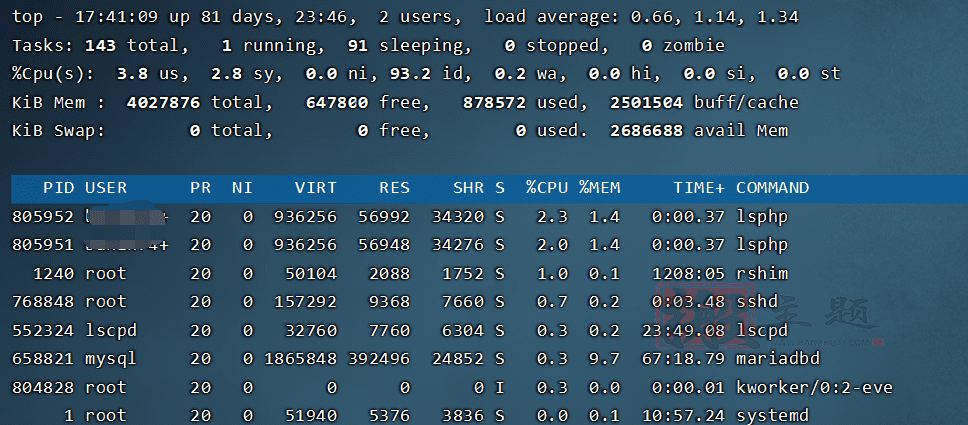Click the PID column header
Screen dimensions: 968x425
coord(59,188)
